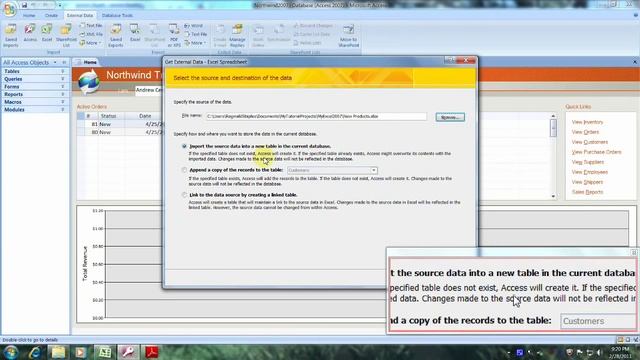
Task: Click the Status column header in Active Orders
Action: 108,116
